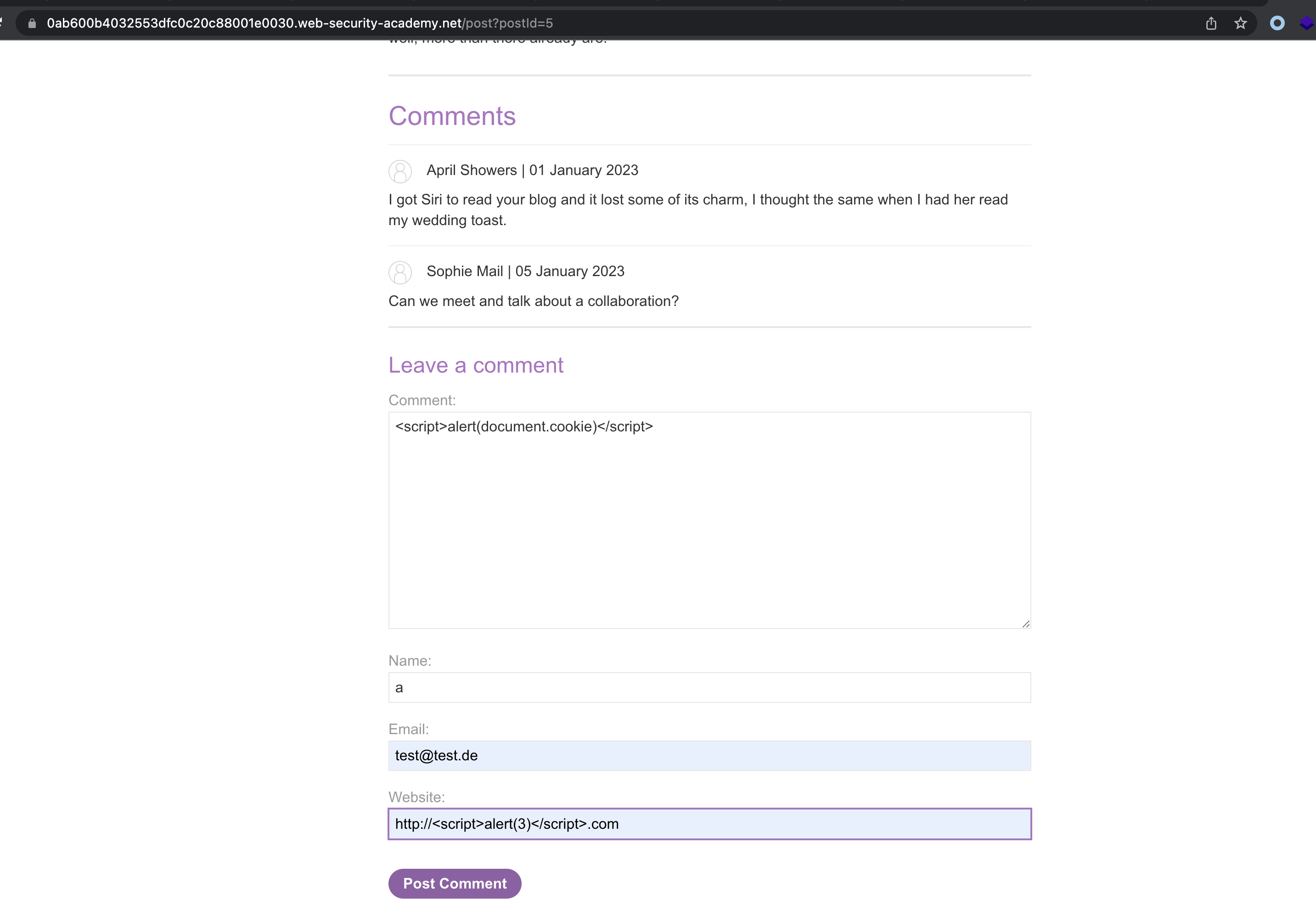Click the lock site-info icon

click(x=32, y=23)
